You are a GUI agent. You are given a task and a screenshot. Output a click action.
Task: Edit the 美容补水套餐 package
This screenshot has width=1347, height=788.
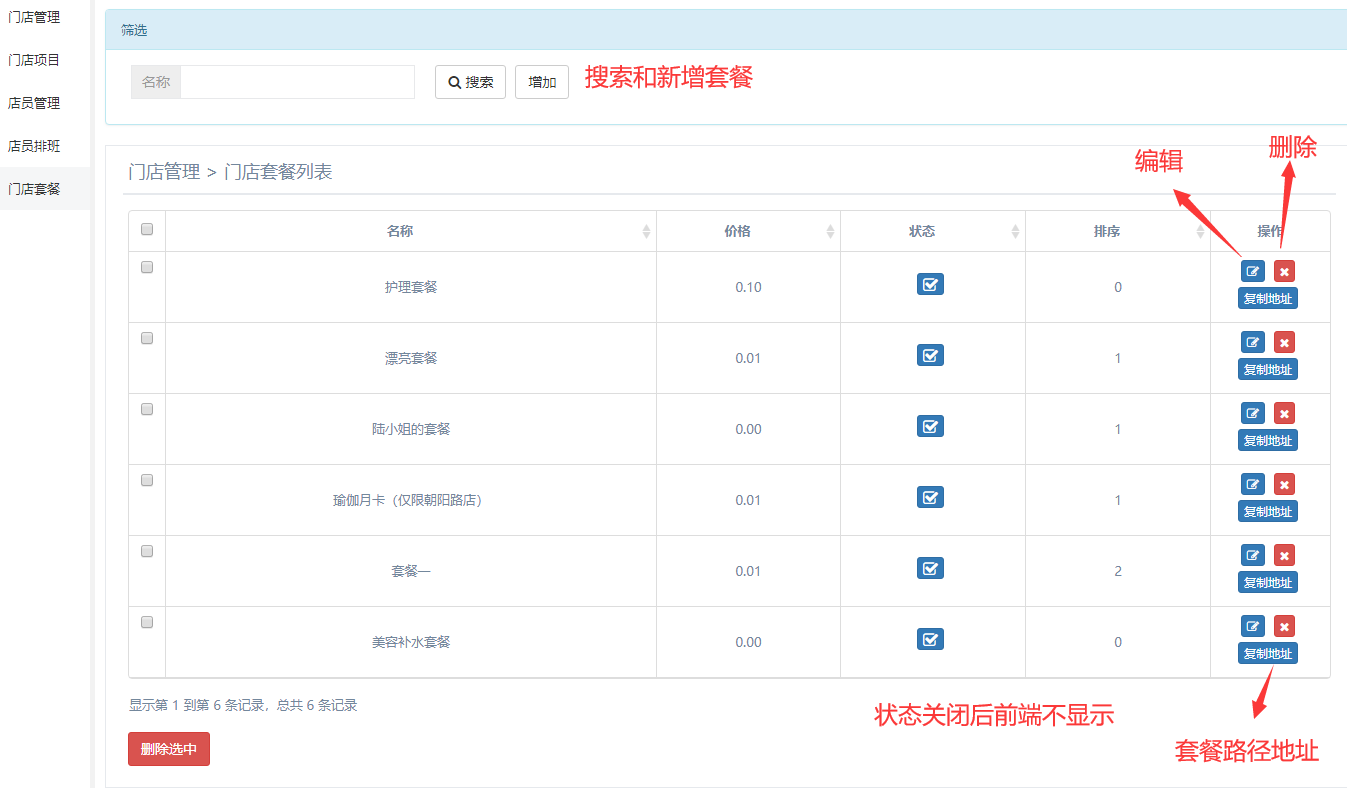[1252, 626]
